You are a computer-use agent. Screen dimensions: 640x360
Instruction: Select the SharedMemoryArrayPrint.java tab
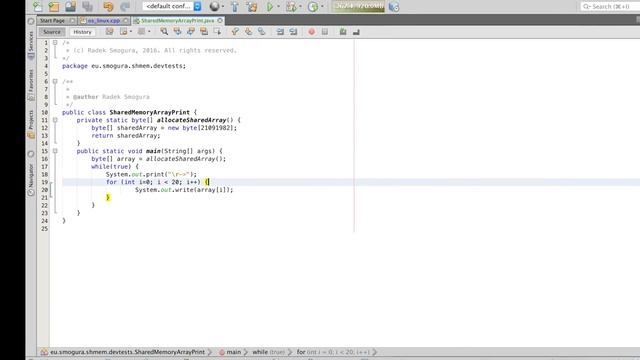178,20
